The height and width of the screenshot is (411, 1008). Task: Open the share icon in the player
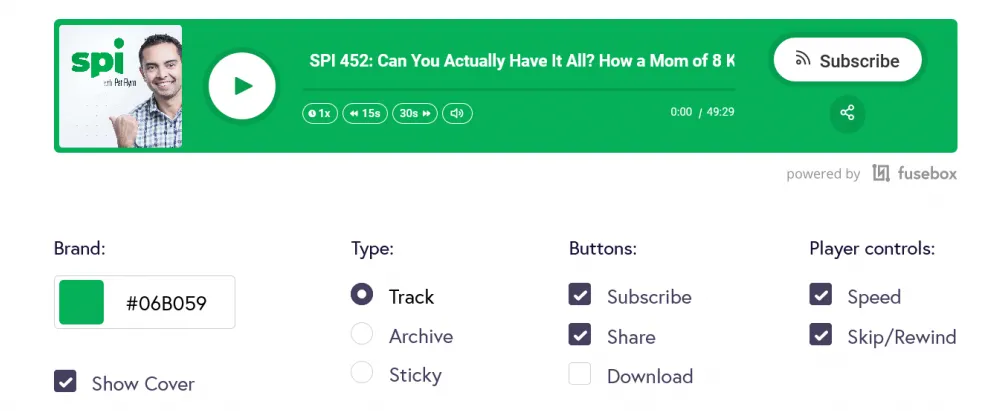(x=847, y=113)
